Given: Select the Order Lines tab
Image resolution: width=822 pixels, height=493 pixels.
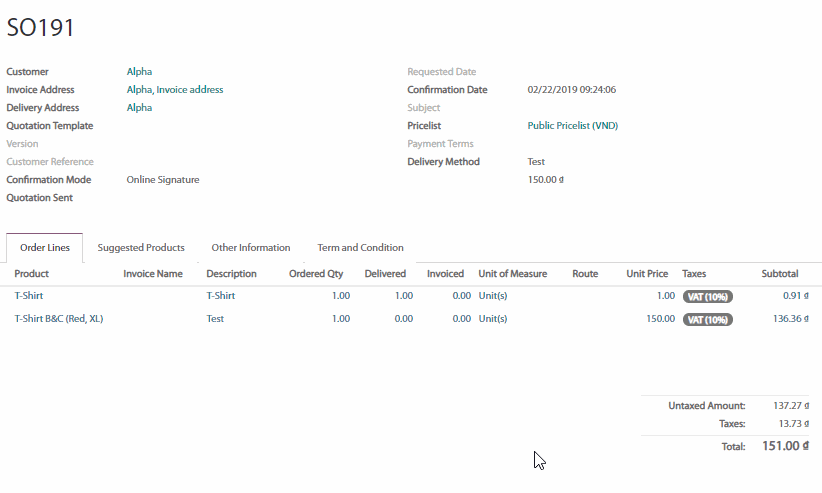Looking at the screenshot, I should coord(45,248).
